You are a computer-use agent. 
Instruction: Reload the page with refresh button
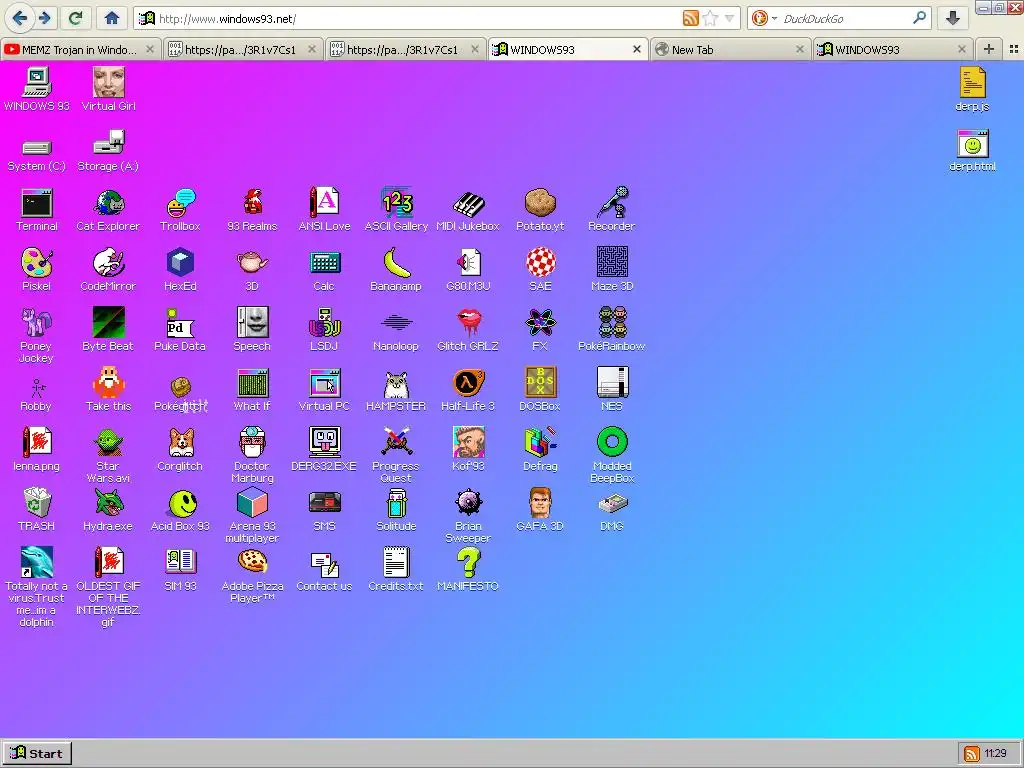click(75, 18)
